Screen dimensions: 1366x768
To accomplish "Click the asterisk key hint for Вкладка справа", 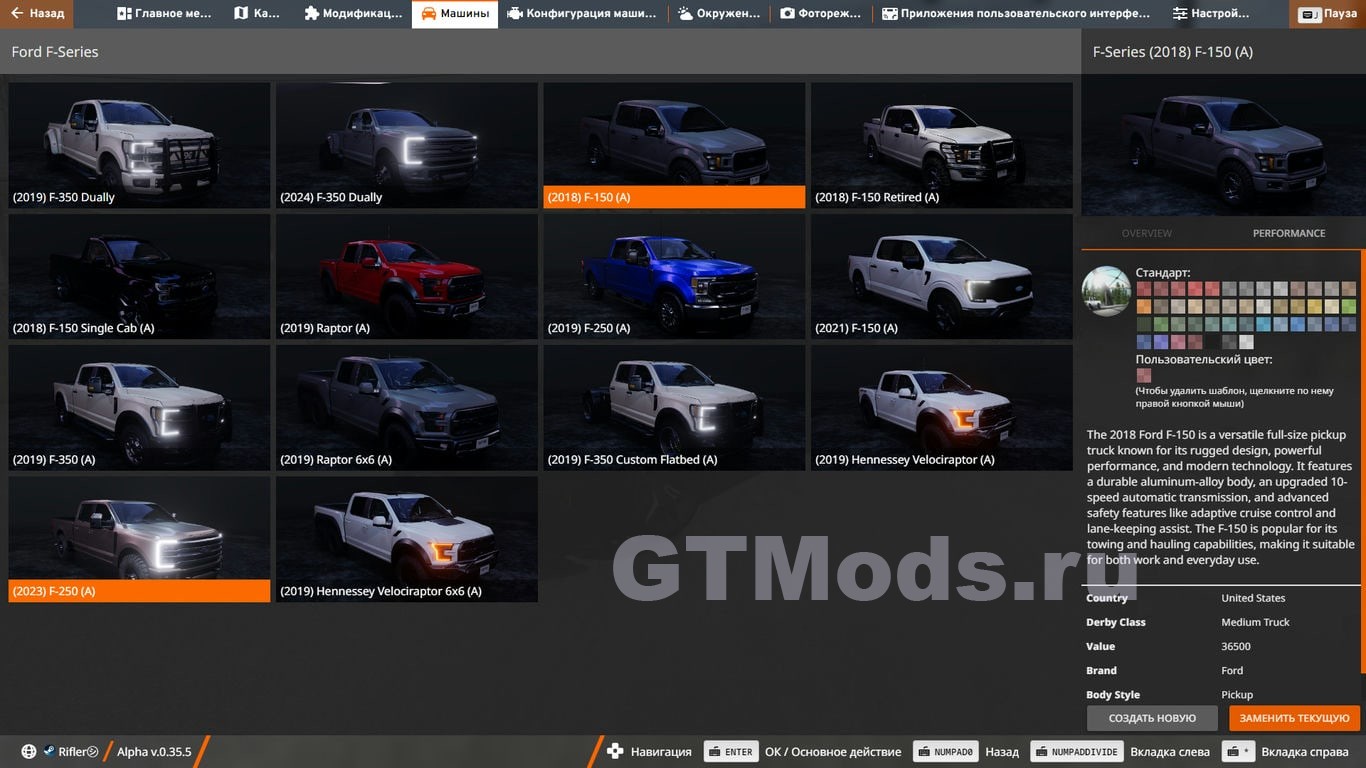I will coord(1239,752).
